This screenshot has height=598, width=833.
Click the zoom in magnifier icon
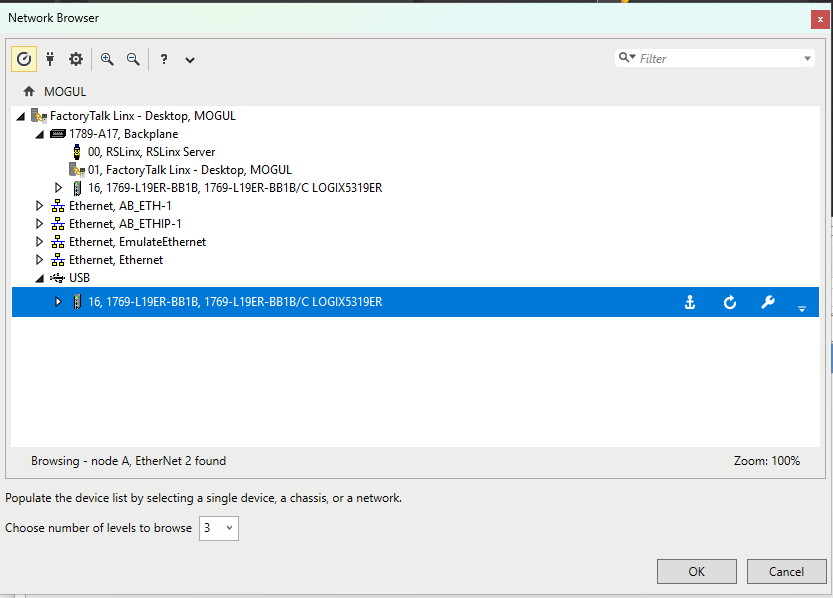click(x=107, y=59)
